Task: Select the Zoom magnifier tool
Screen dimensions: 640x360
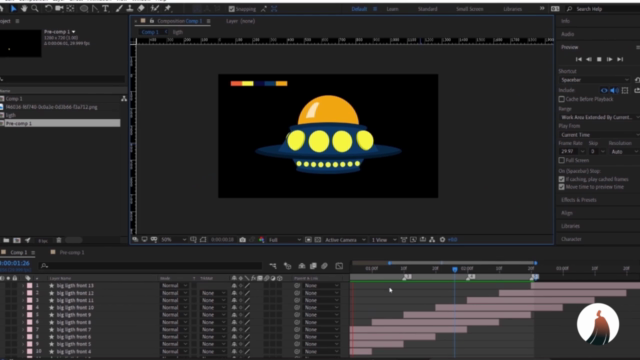Action: [x=35, y=9]
